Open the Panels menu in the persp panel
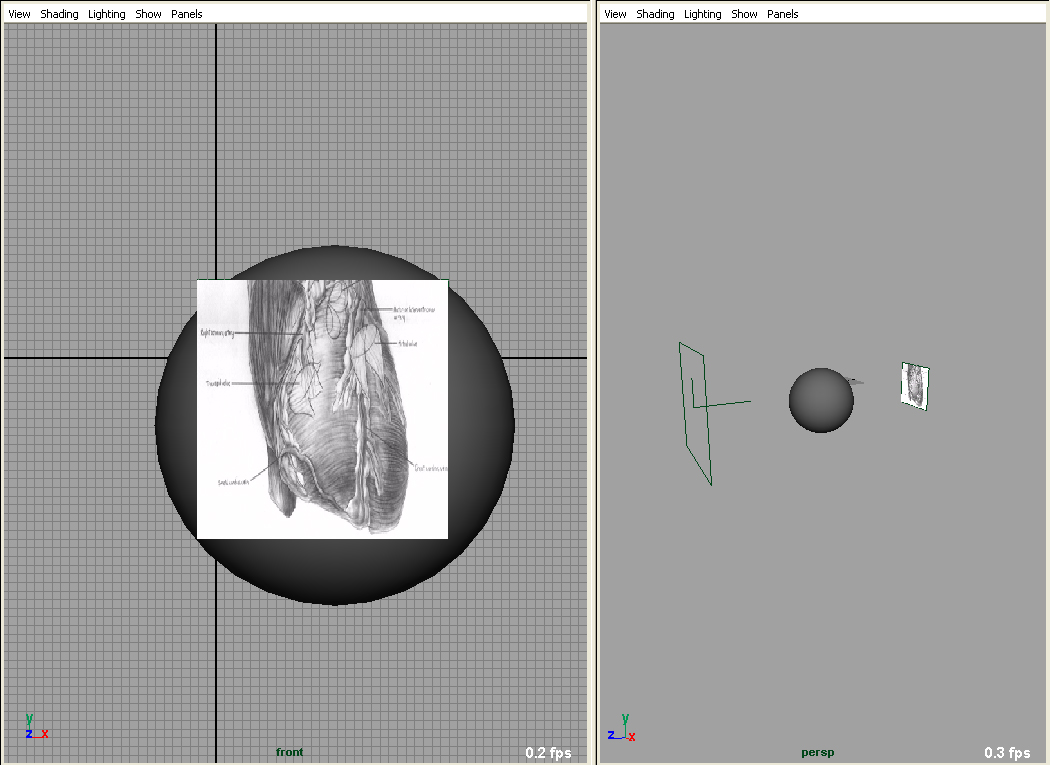Image resolution: width=1050 pixels, height=765 pixels. 783,14
